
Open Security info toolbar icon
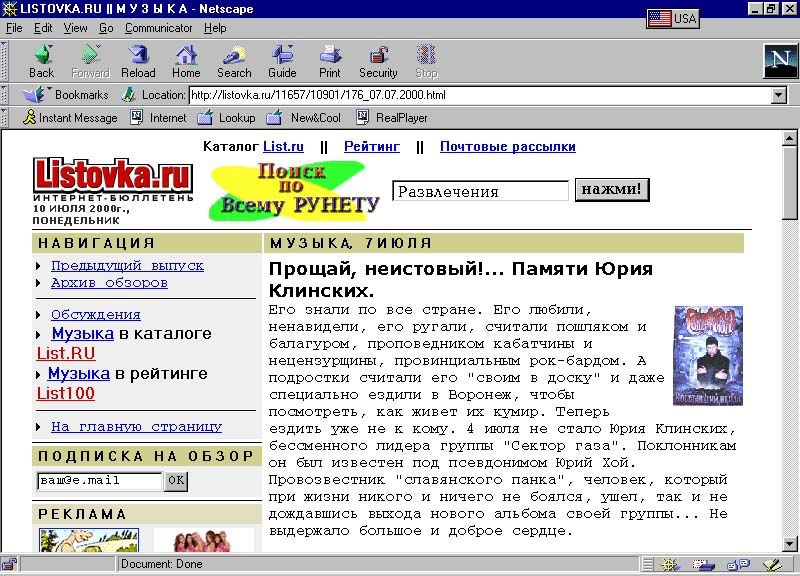[378, 61]
